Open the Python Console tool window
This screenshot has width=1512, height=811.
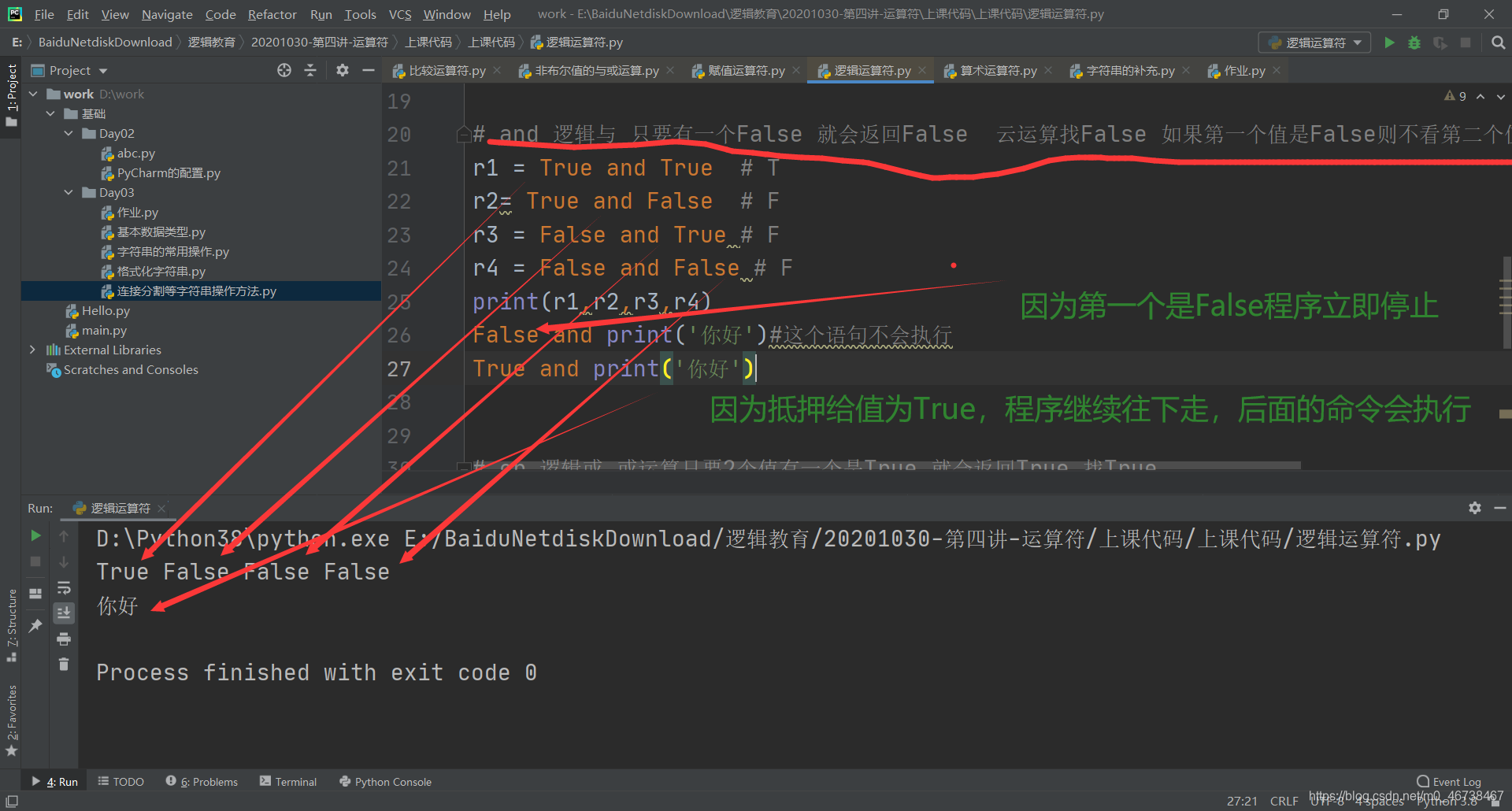point(385,781)
